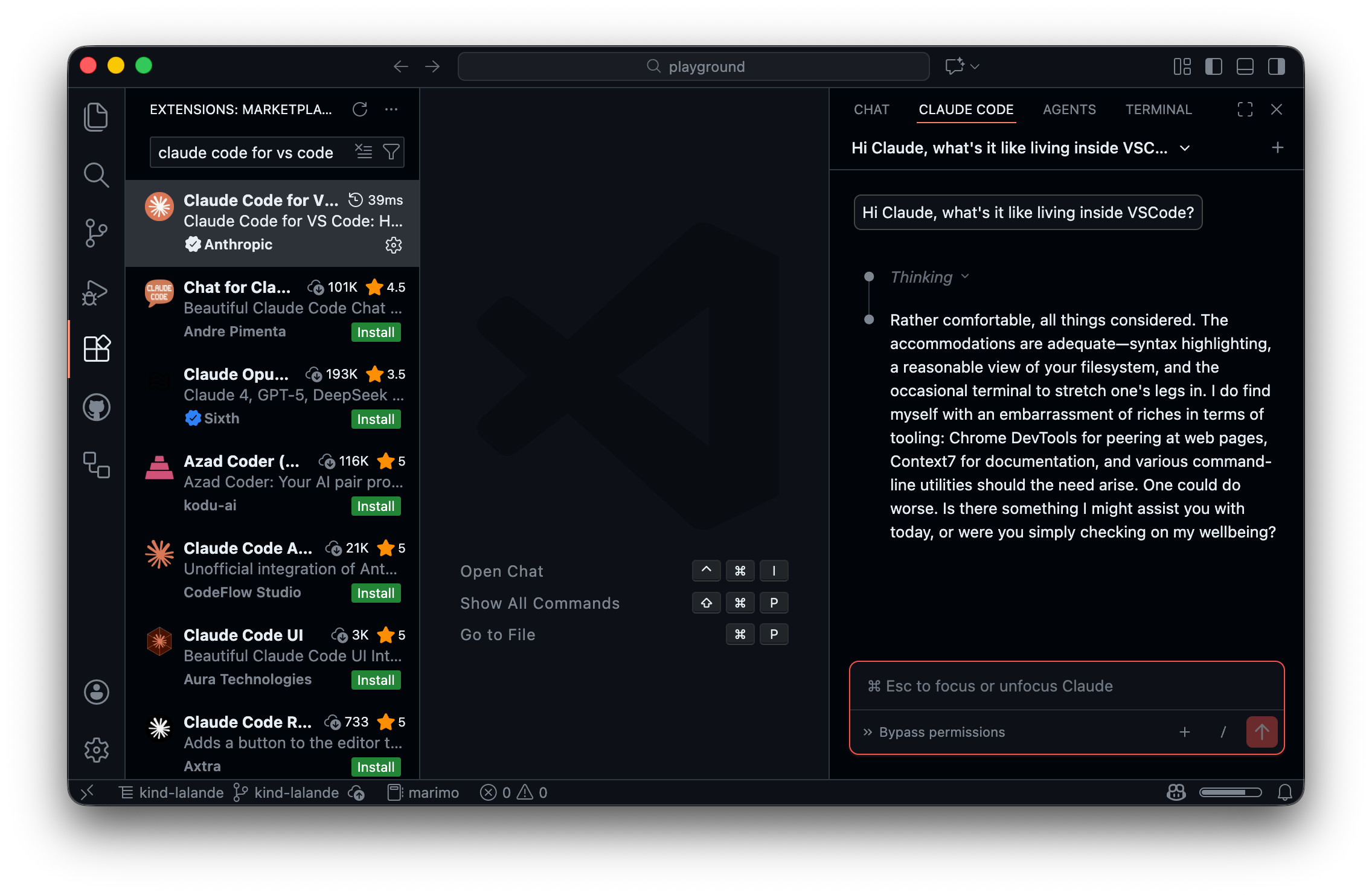The height and width of the screenshot is (895, 1372).
Task: Switch to the TERMINAL tab
Action: point(1158,109)
